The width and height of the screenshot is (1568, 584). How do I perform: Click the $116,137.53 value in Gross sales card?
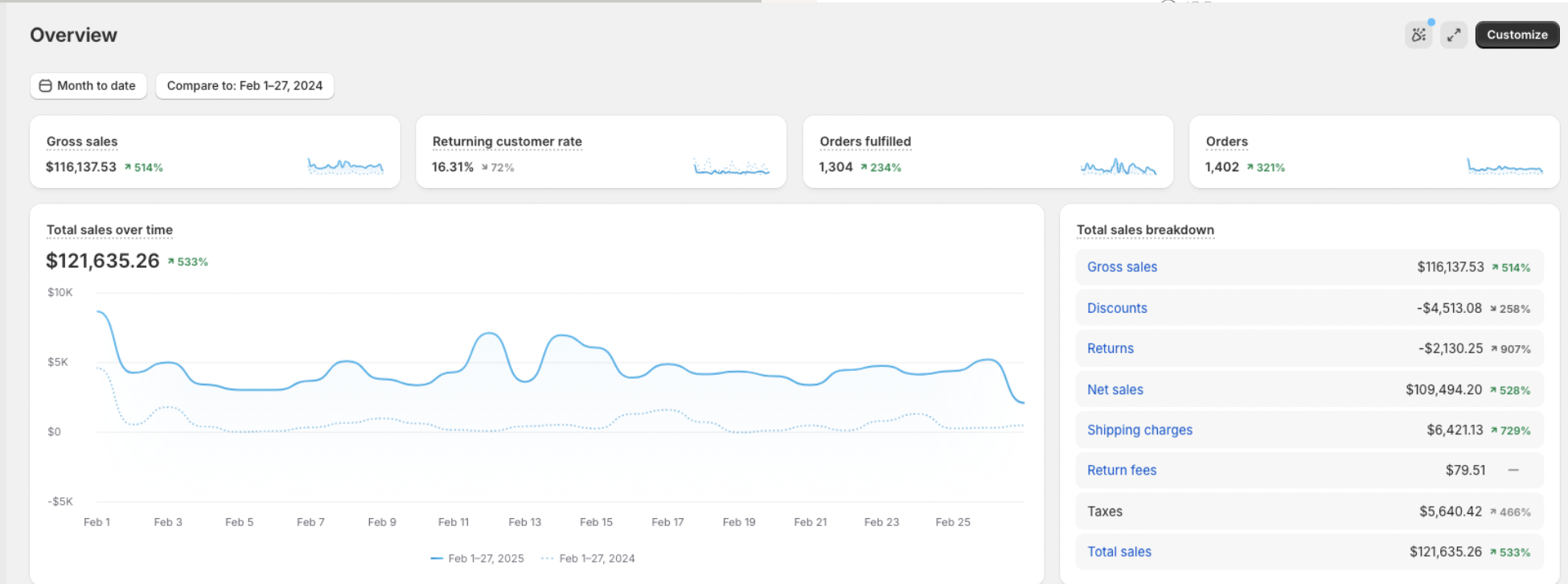(x=81, y=167)
